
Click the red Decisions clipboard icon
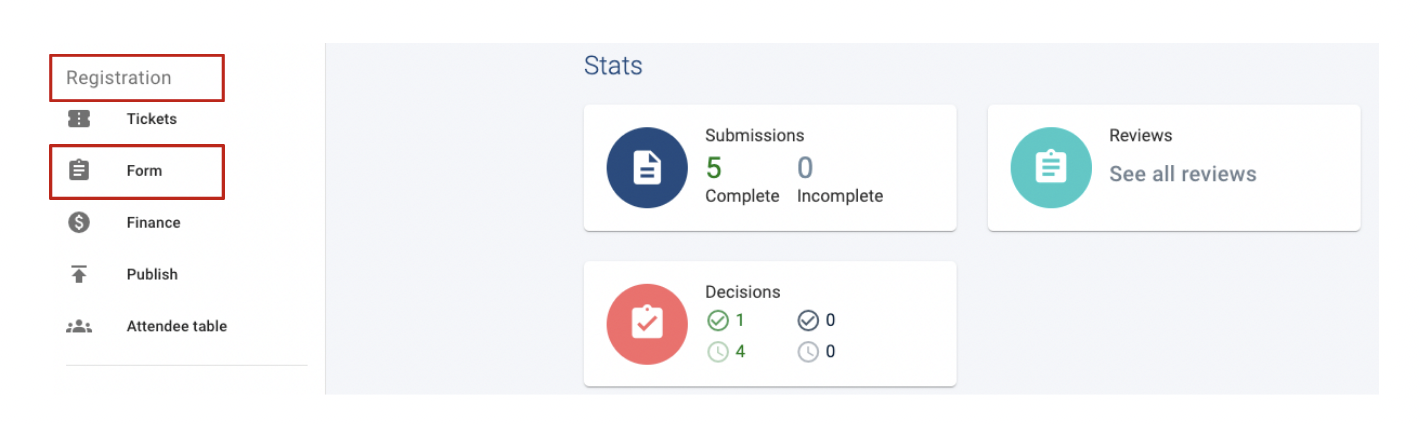coord(647,324)
